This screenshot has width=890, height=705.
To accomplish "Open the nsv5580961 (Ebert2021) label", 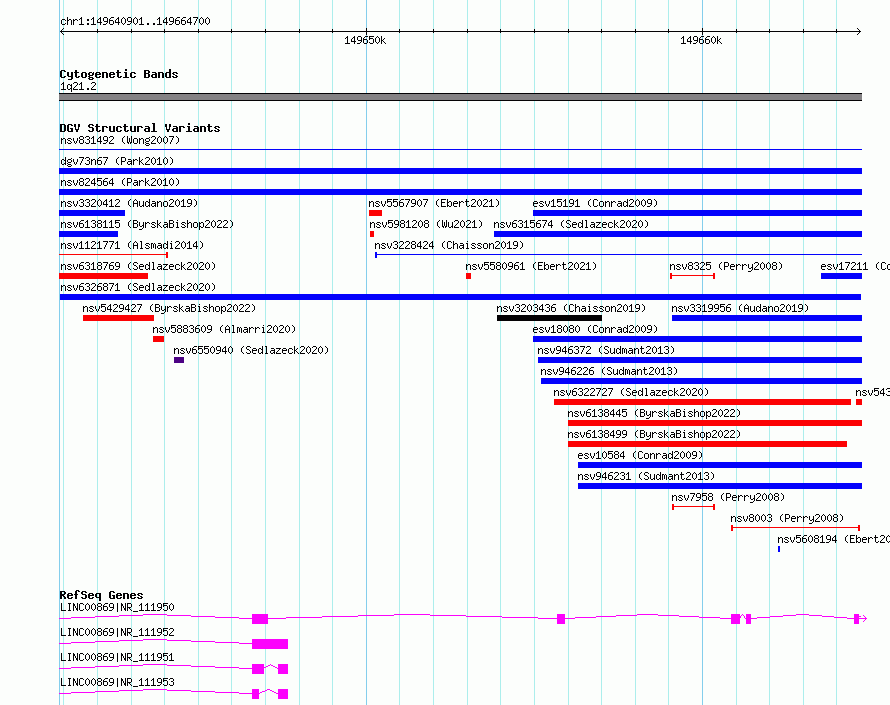I will [531, 266].
